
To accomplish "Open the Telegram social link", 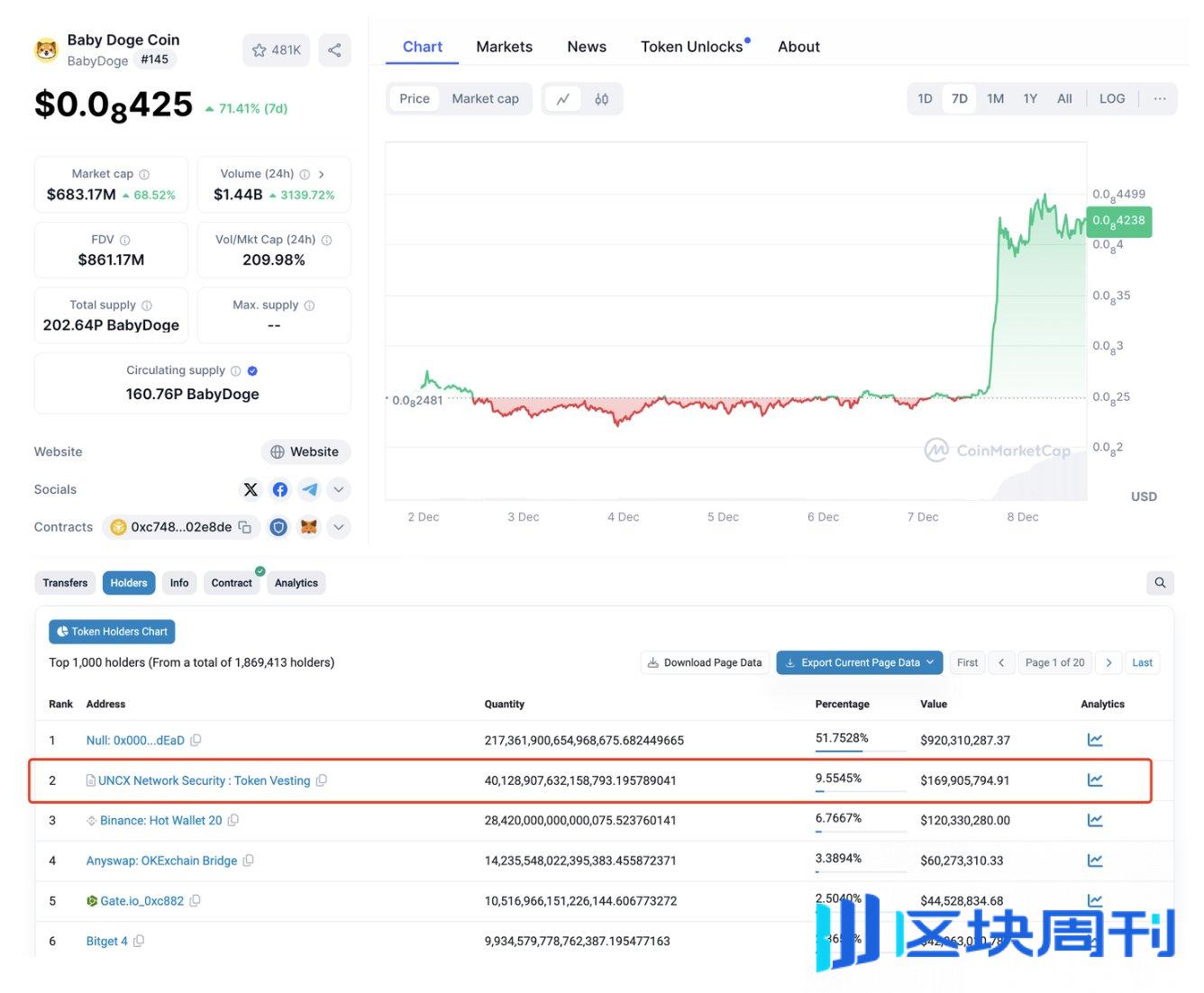I will tap(310, 489).
